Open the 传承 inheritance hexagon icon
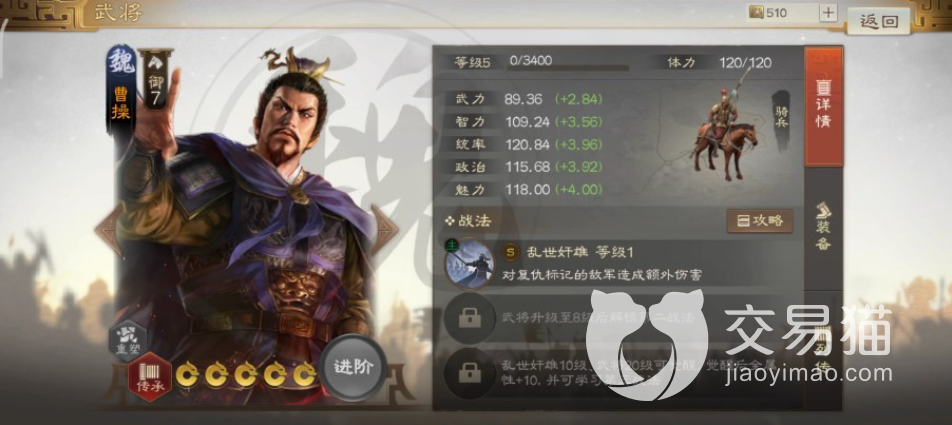Screen dimensions: 952x425 pos(149,376)
